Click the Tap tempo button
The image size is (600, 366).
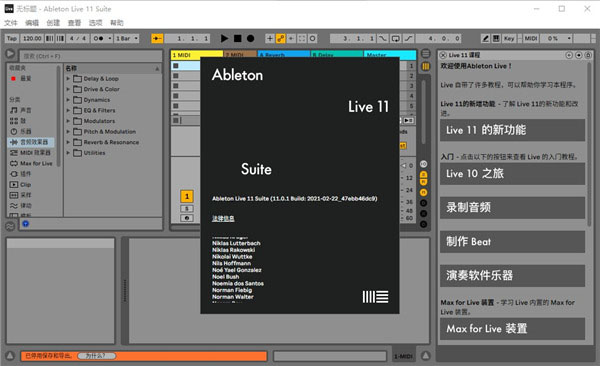[12, 38]
